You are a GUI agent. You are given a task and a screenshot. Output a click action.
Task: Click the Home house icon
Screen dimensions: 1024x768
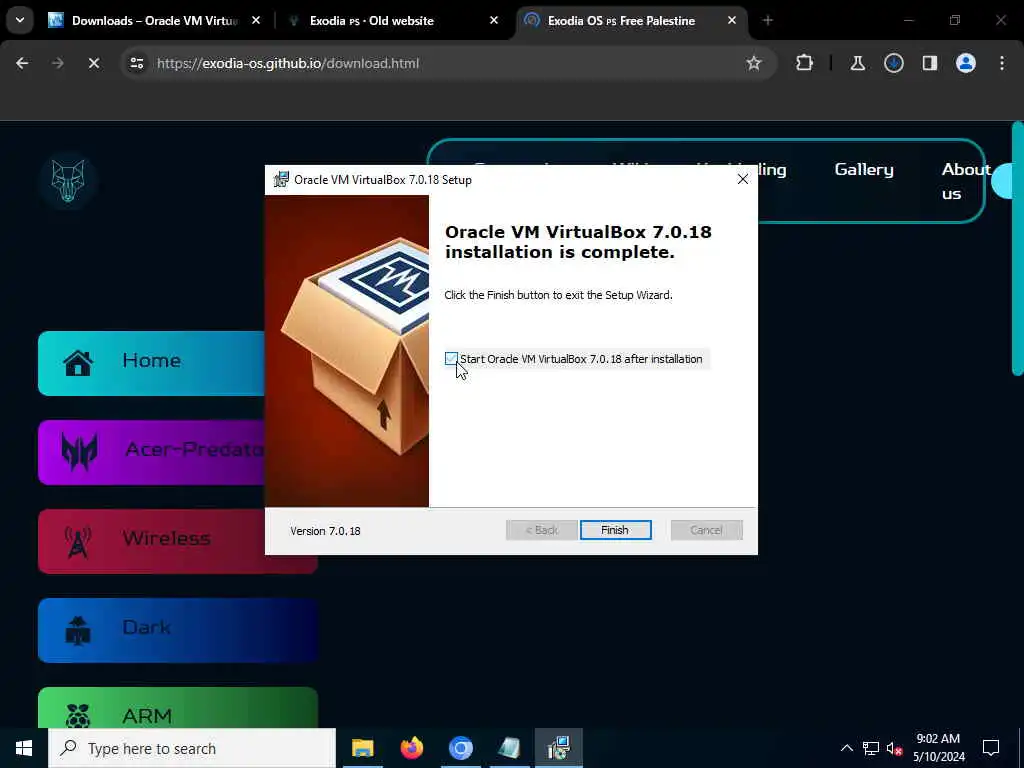click(78, 363)
